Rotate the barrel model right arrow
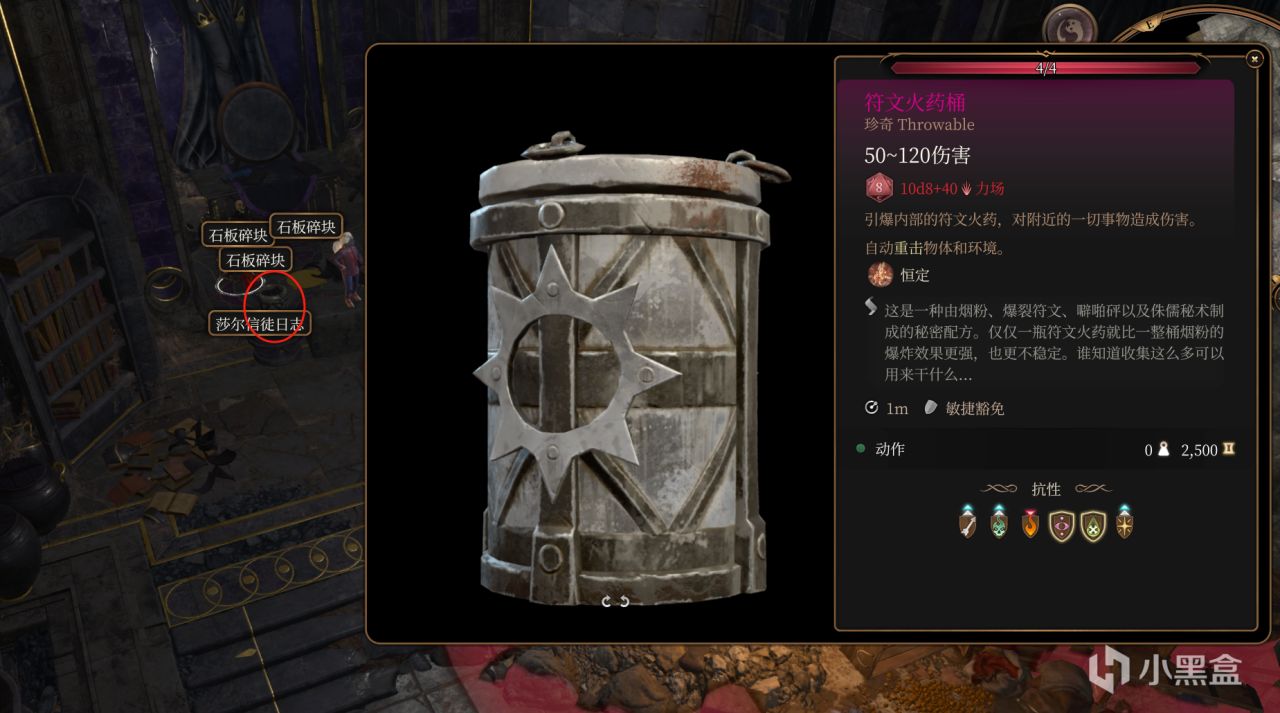This screenshot has height=713, width=1280. click(625, 601)
